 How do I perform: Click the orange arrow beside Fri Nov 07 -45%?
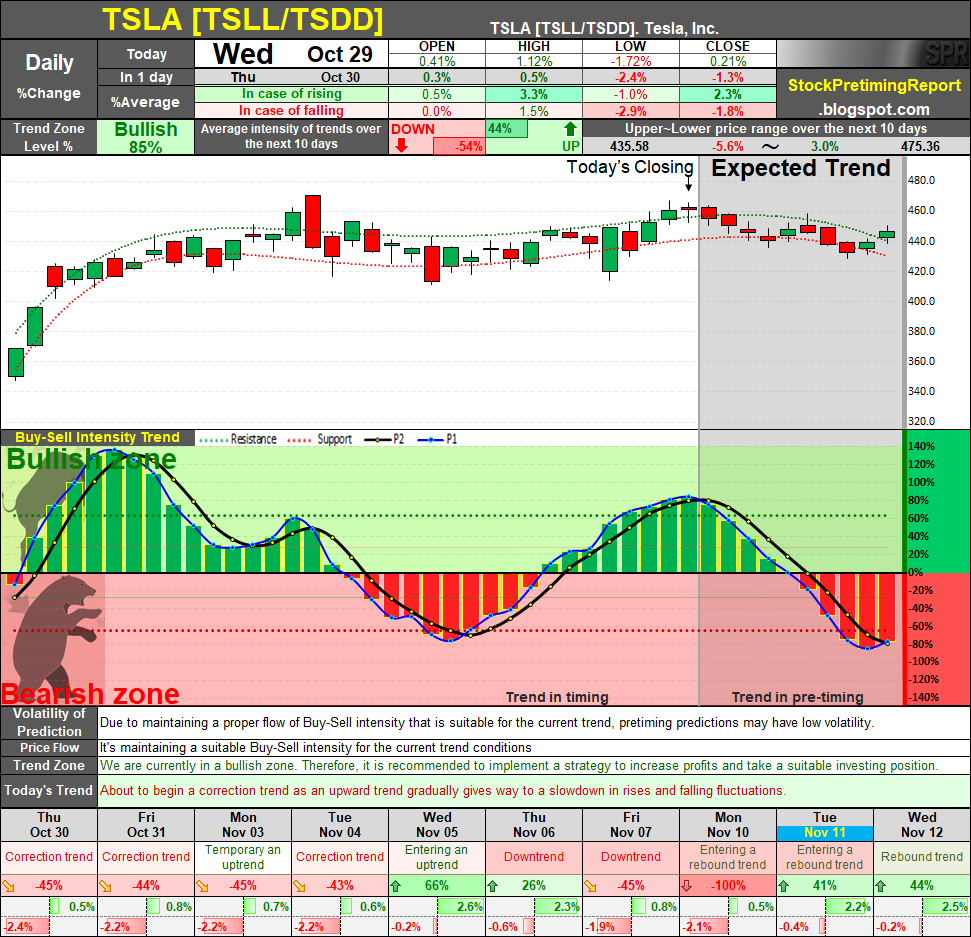click(590, 886)
